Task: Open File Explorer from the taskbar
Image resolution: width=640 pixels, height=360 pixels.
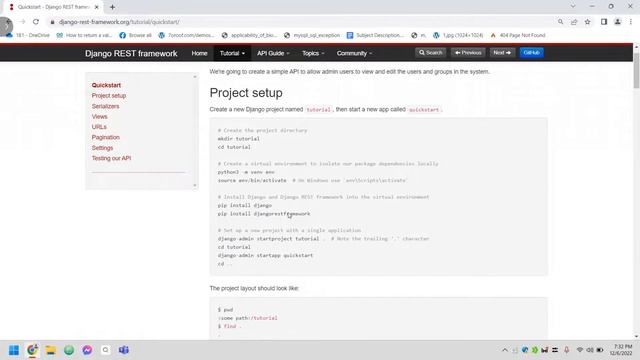Action: 51,350
